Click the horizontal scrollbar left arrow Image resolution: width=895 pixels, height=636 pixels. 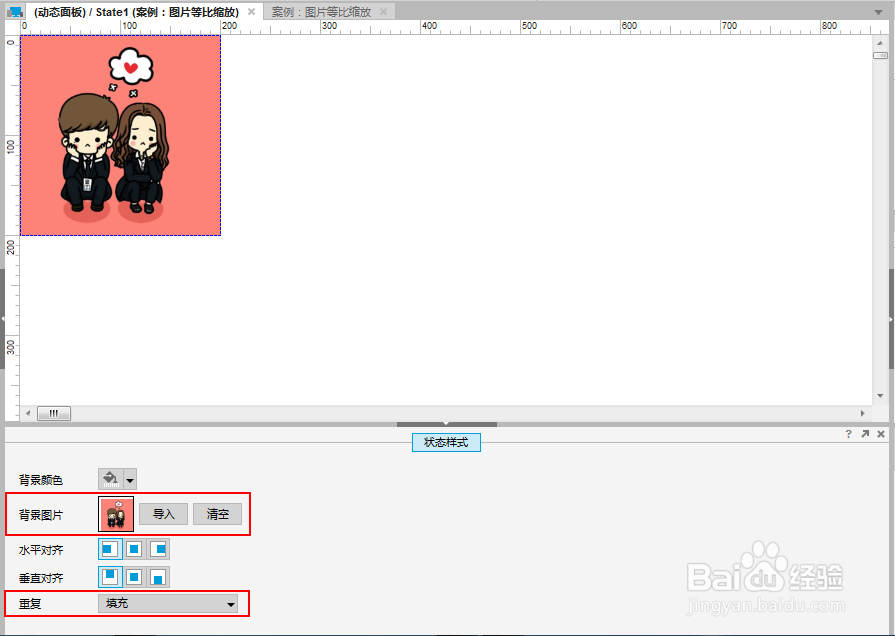click(x=27, y=413)
